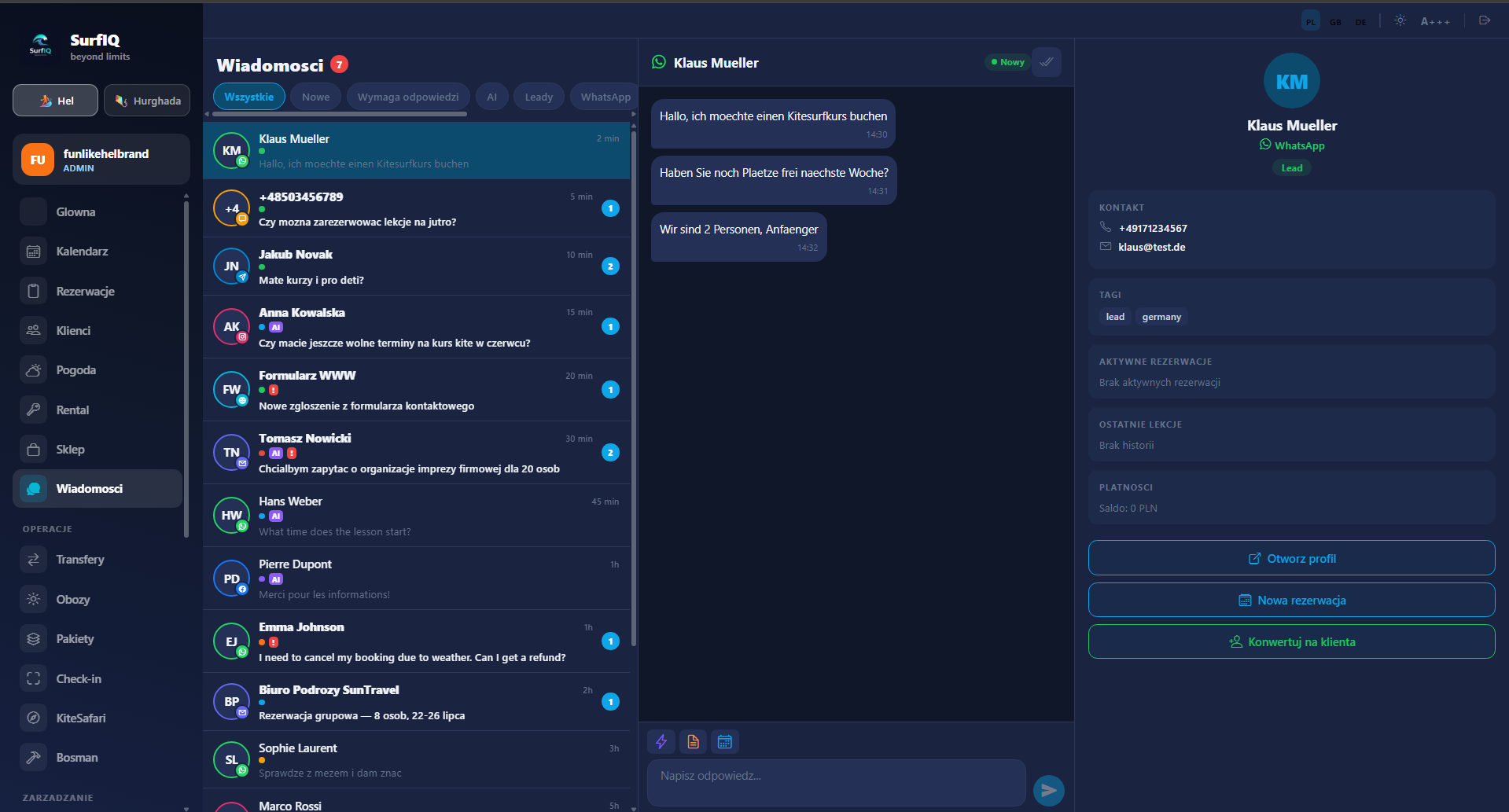
Task: Click the Rezerwacje clipboard icon
Action: (33, 291)
